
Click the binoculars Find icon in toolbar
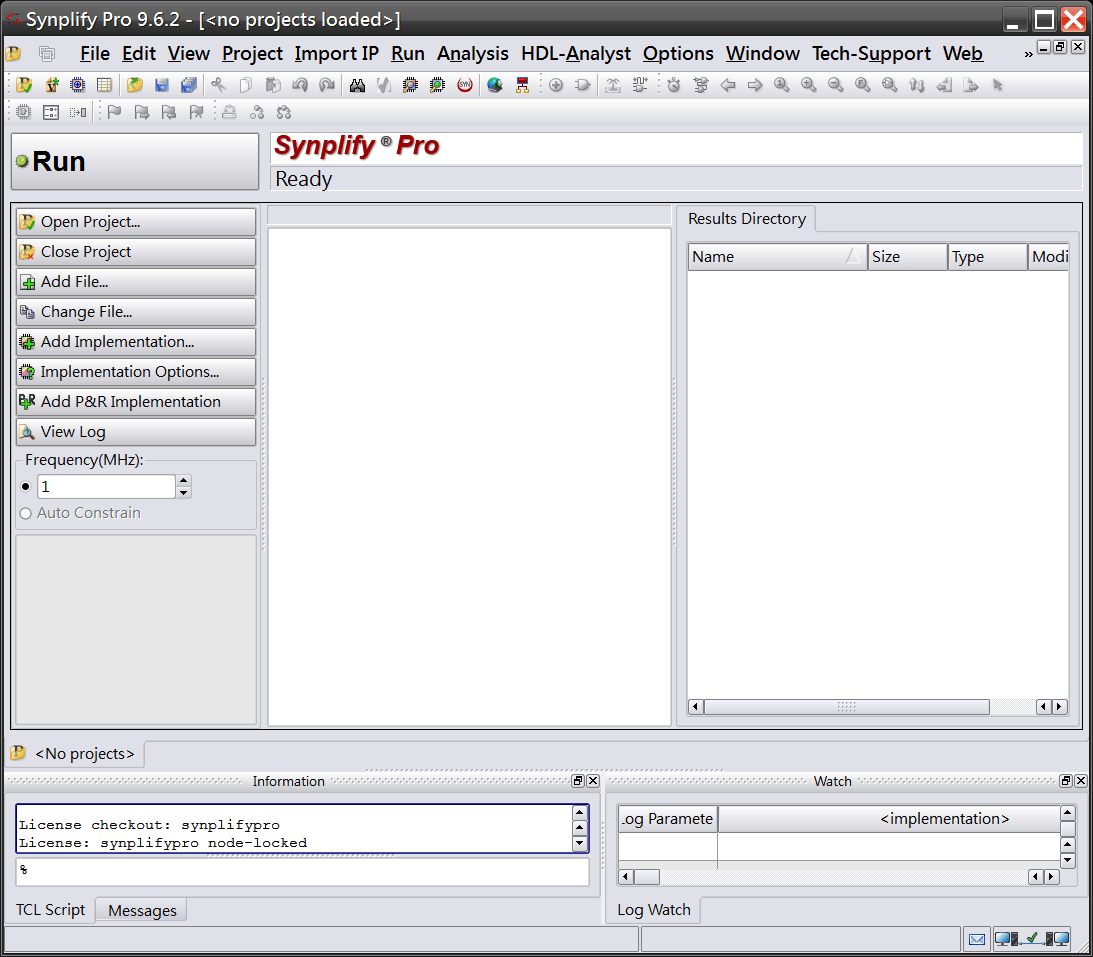(357, 86)
